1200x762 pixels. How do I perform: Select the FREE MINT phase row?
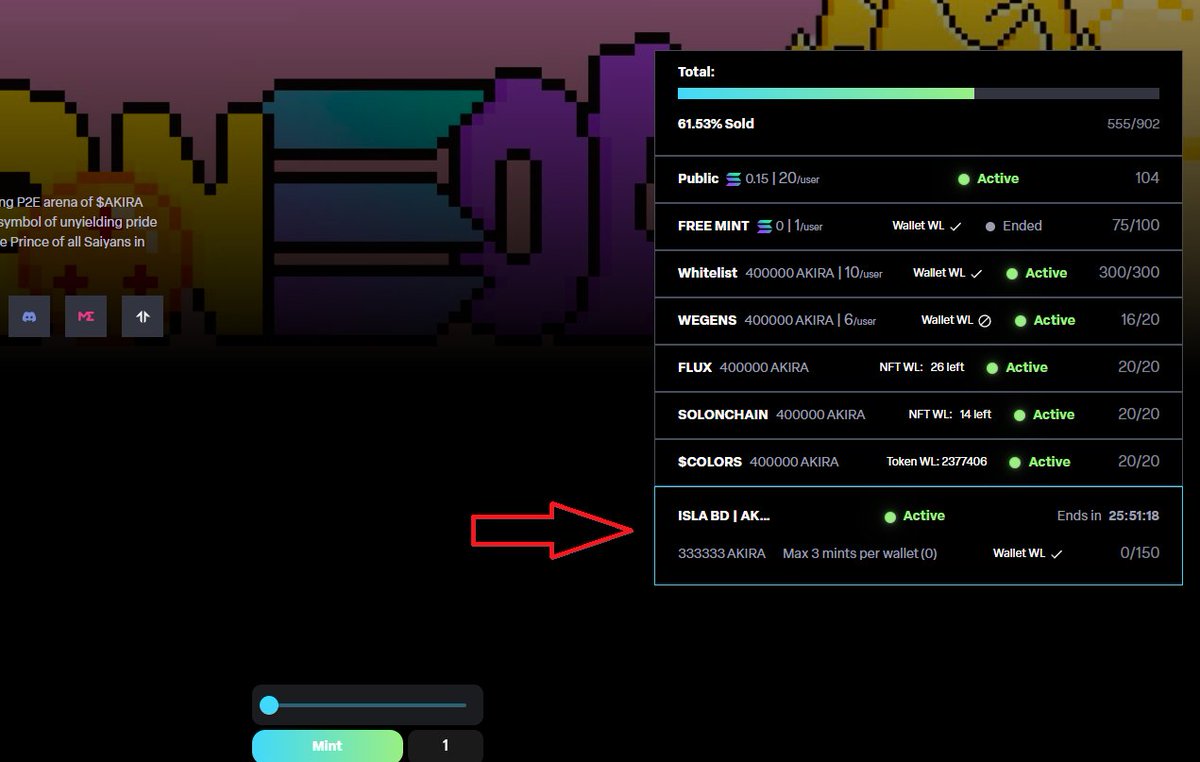[918, 226]
